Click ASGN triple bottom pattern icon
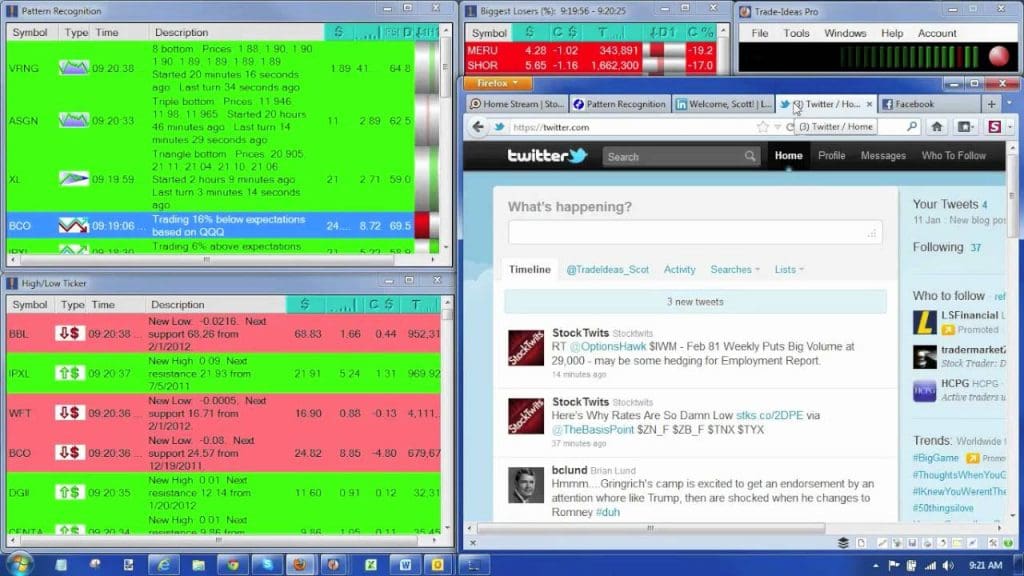1024x576 pixels. (73, 120)
